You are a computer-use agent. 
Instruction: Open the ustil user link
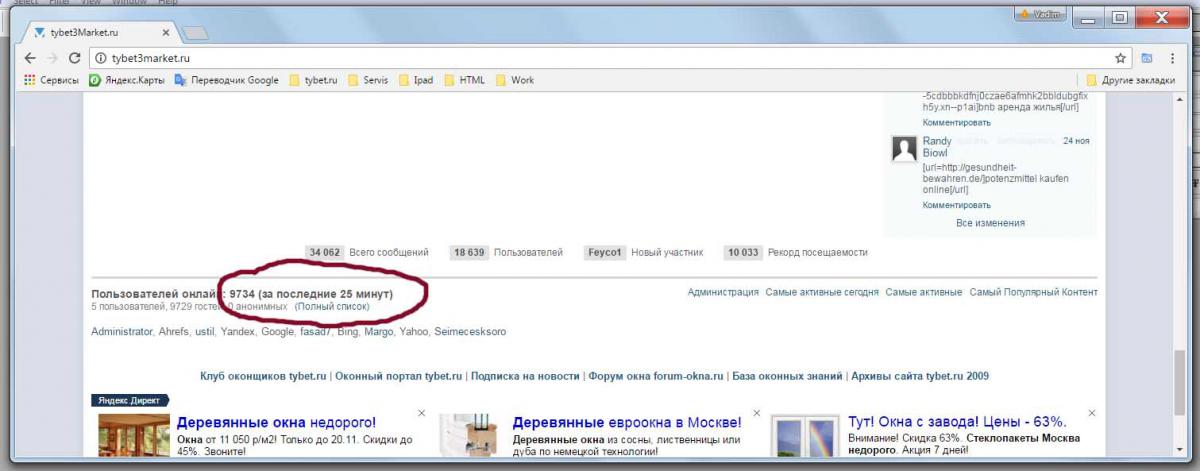pyautogui.click(x=205, y=331)
